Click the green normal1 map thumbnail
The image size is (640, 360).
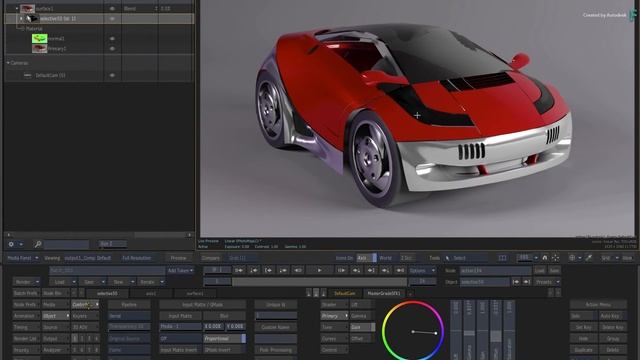40,38
